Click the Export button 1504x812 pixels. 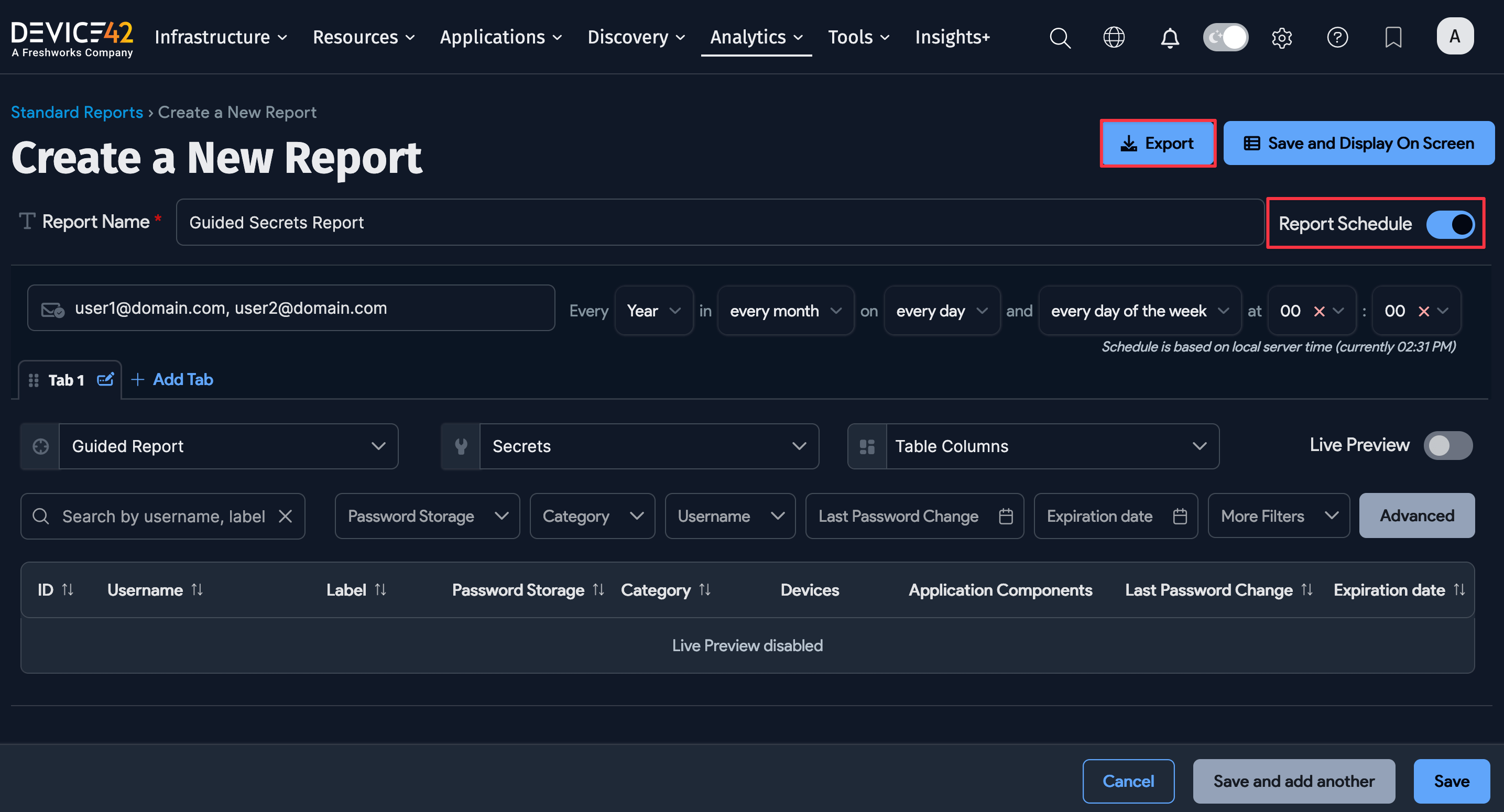click(1157, 143)
